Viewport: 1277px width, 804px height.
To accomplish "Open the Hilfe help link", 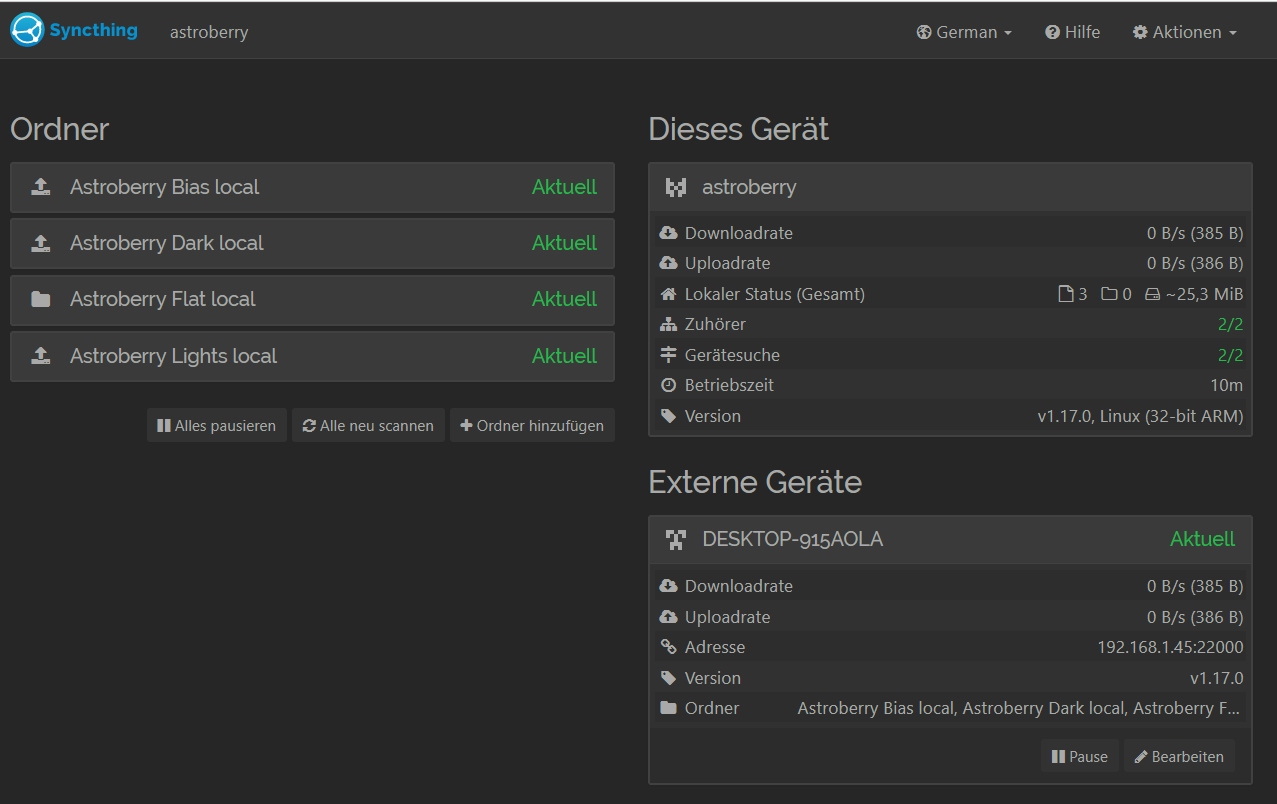I will [1073, 32].
